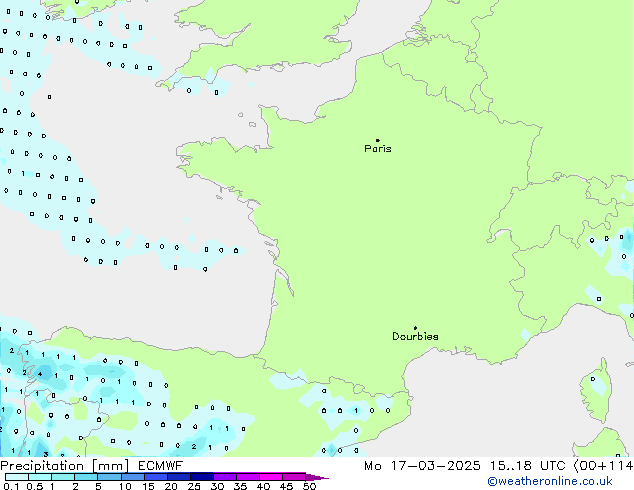This screenshot has width=634, height=490.
Task: Select the 'Precipitation [mm]' title text
Action: click(x=65, y=466)
